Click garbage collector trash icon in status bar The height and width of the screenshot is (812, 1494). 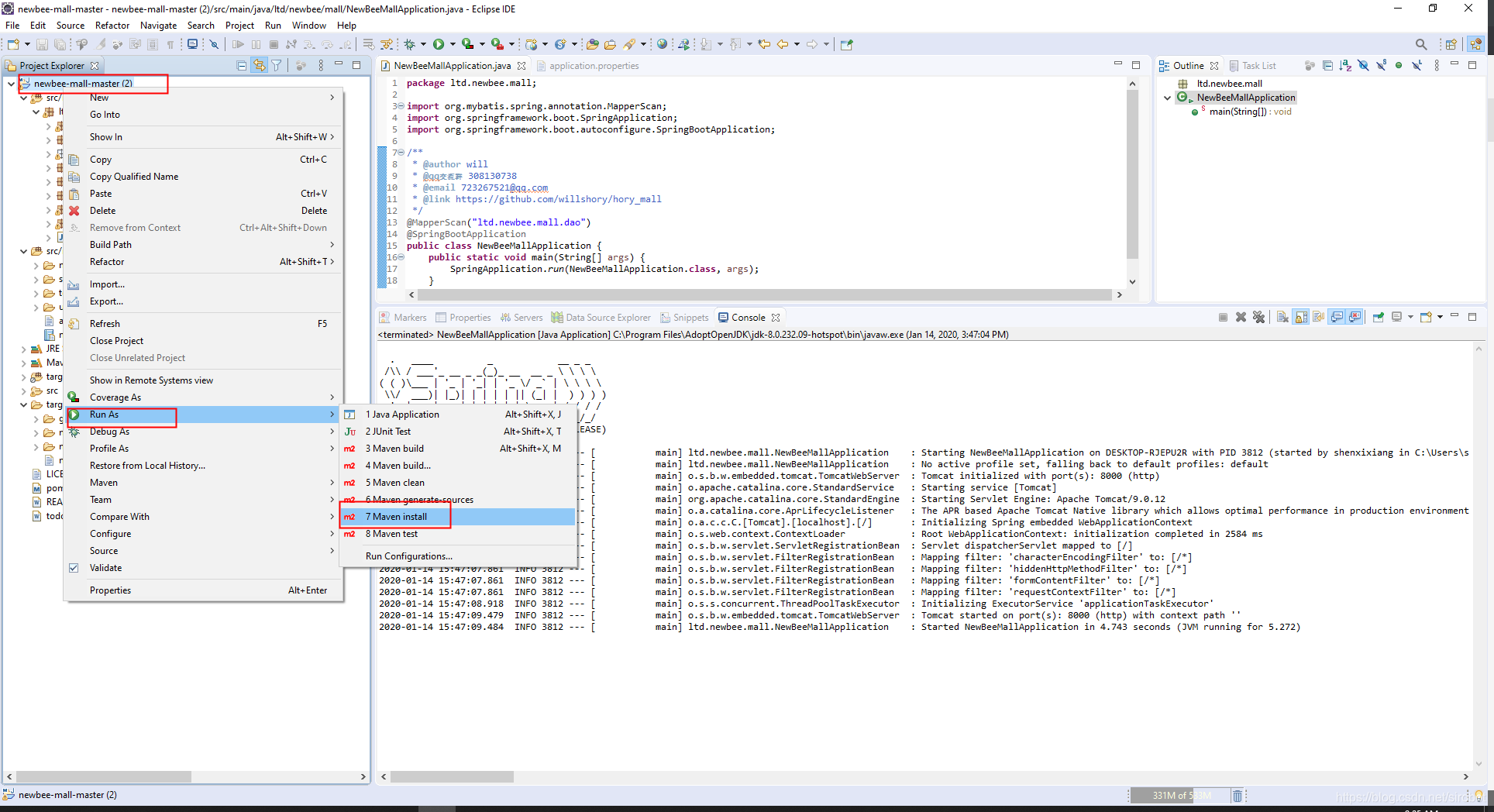click(1238, 796)
